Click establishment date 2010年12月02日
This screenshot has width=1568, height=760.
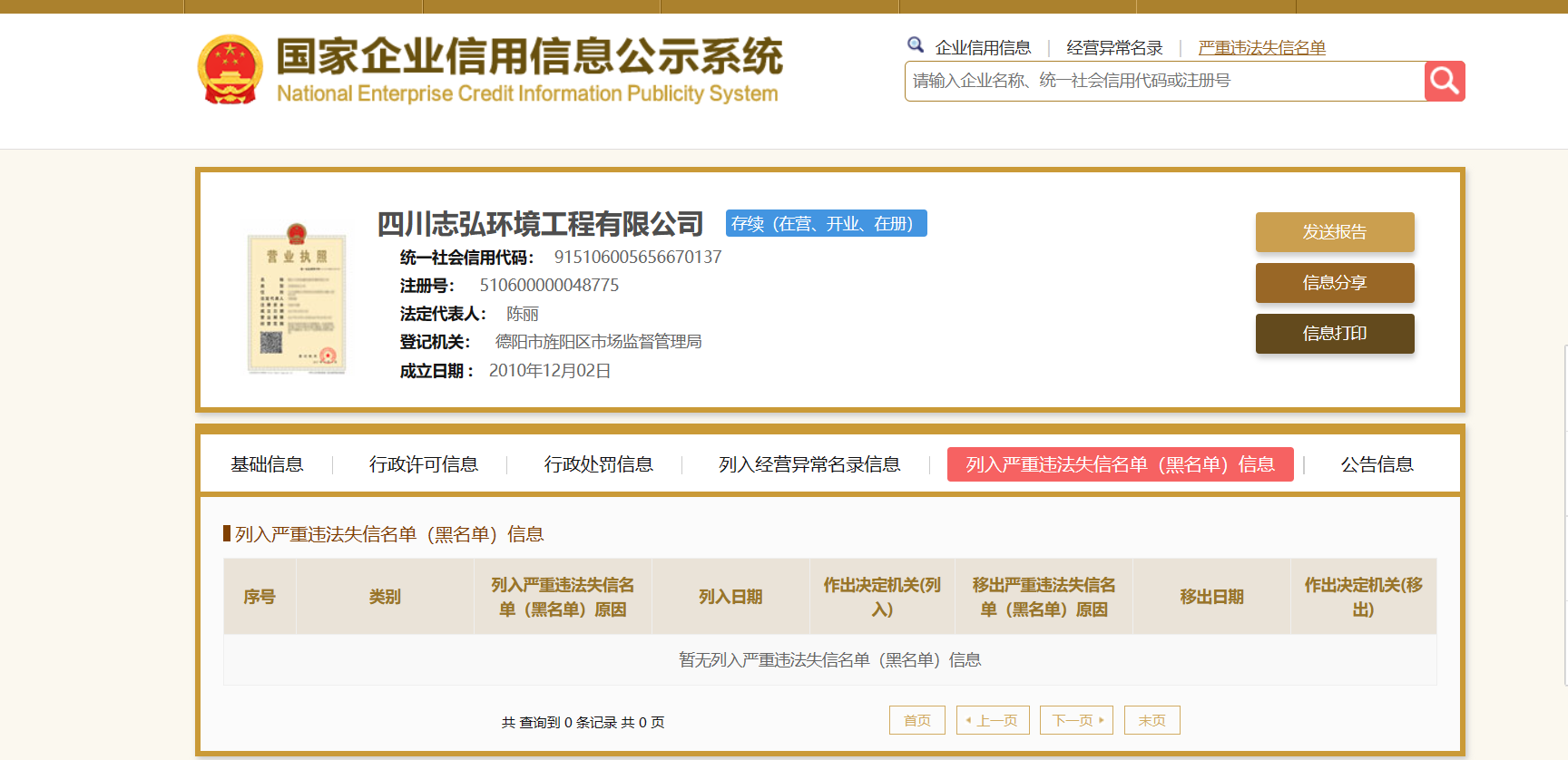click(550, 371)
